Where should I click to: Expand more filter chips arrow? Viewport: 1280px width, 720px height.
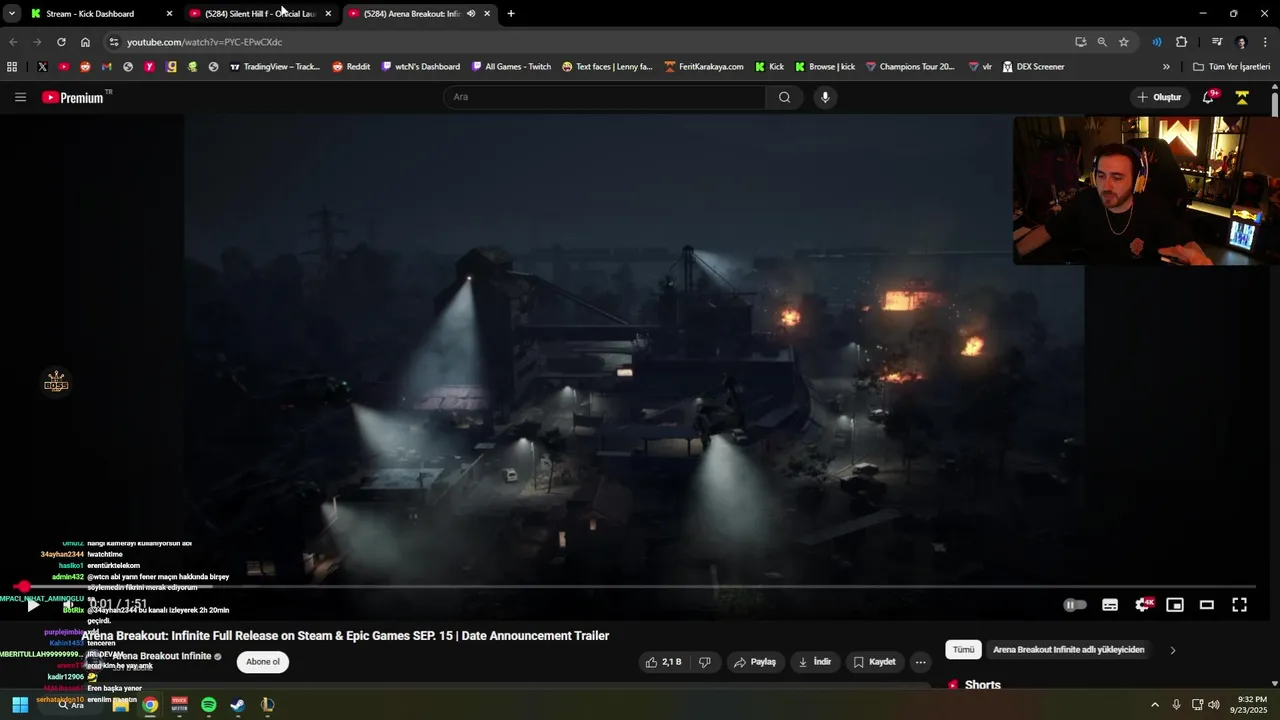(1173, 650)
